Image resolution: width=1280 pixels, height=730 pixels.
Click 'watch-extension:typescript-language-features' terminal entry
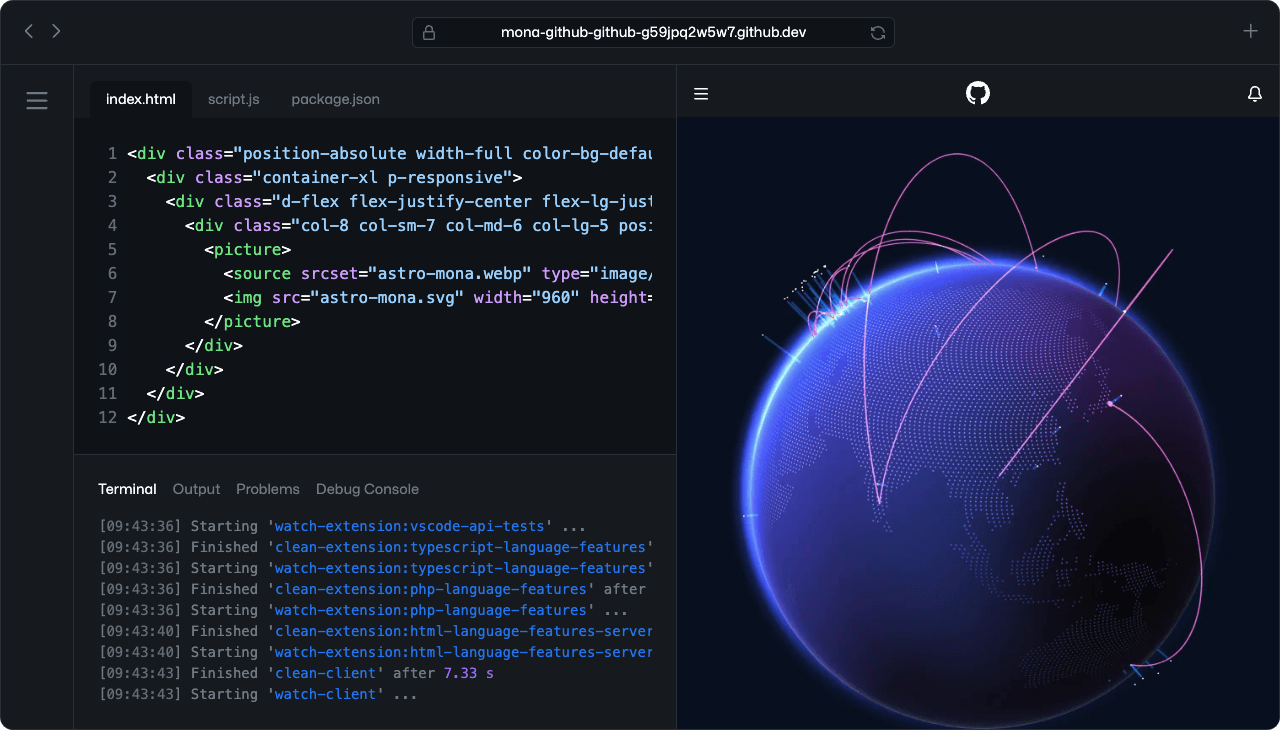[459, 568]
